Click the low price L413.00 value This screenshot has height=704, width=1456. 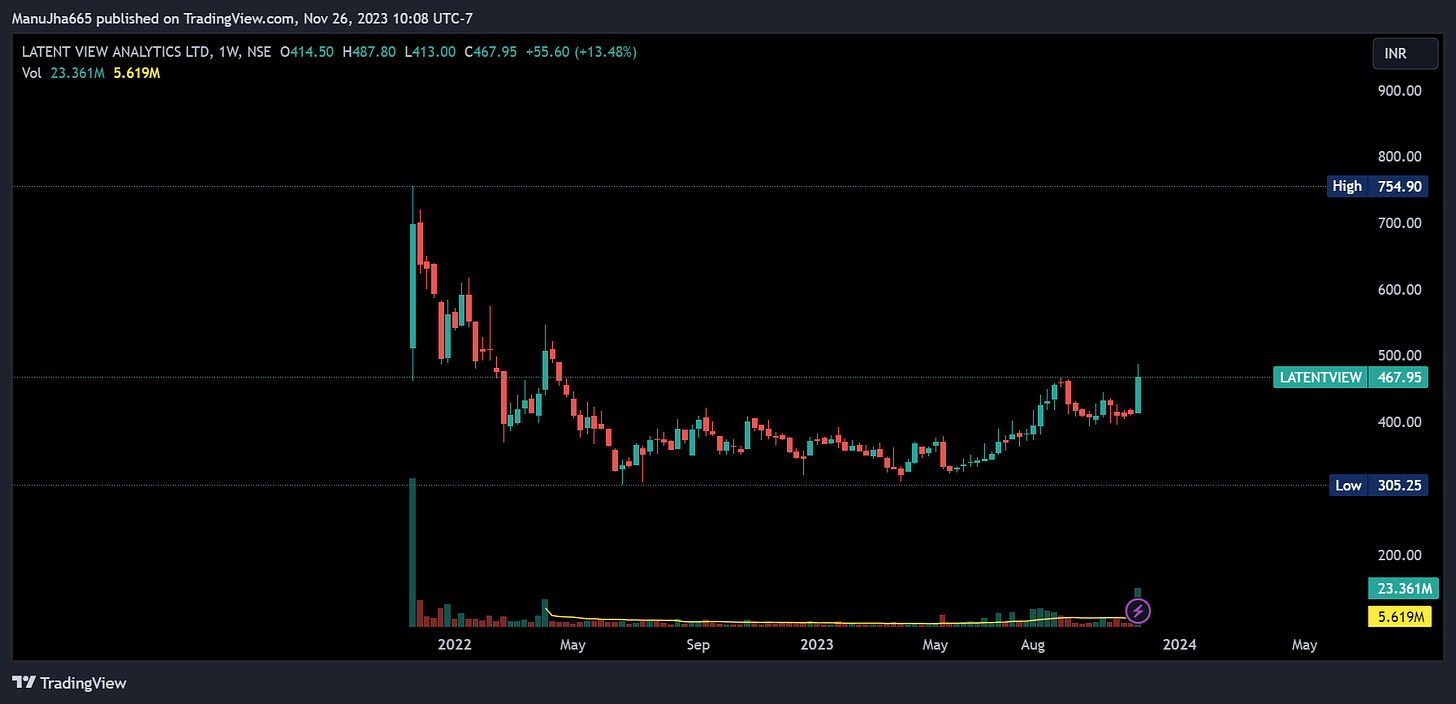tap(430, 51)
